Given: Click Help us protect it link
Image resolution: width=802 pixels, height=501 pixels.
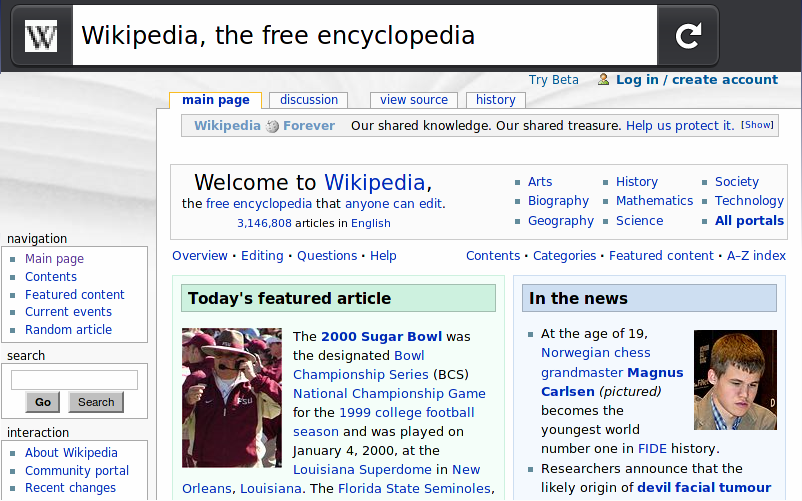Looking at the screenshot, I should (x=680, y=126).
